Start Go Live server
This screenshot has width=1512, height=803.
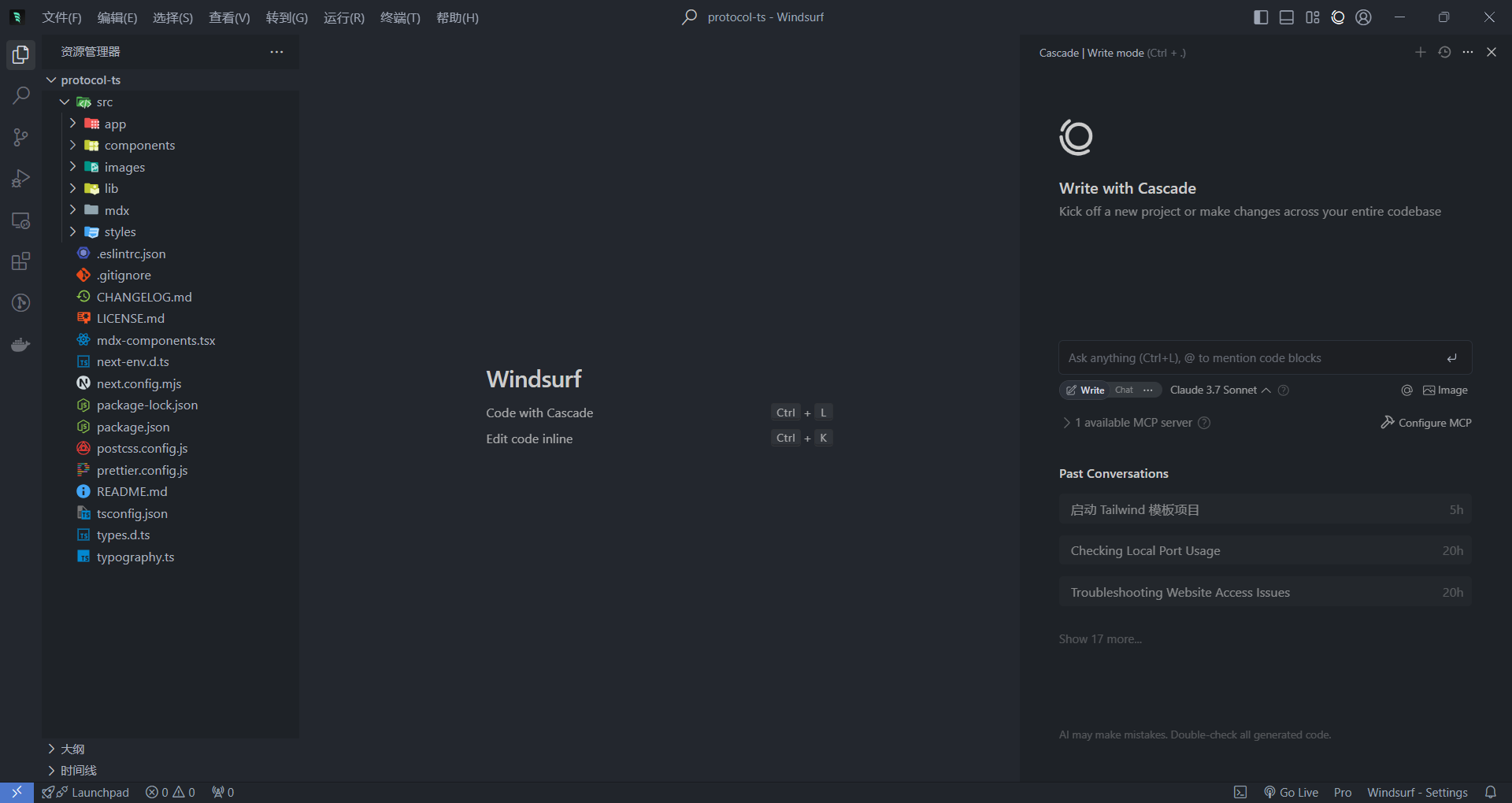point(1291,792)
